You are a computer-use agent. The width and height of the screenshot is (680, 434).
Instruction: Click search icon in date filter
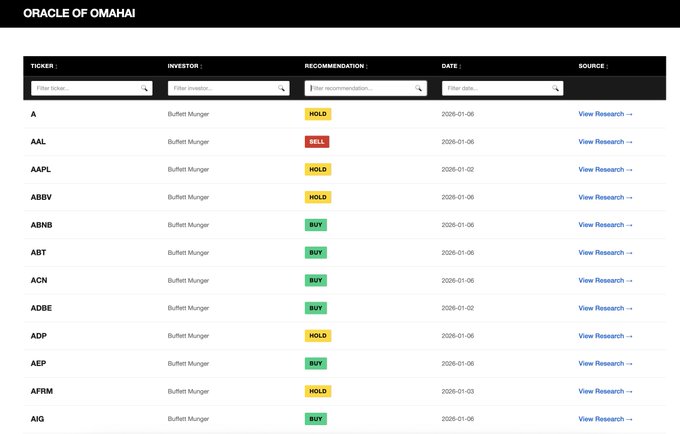point(556,88)
